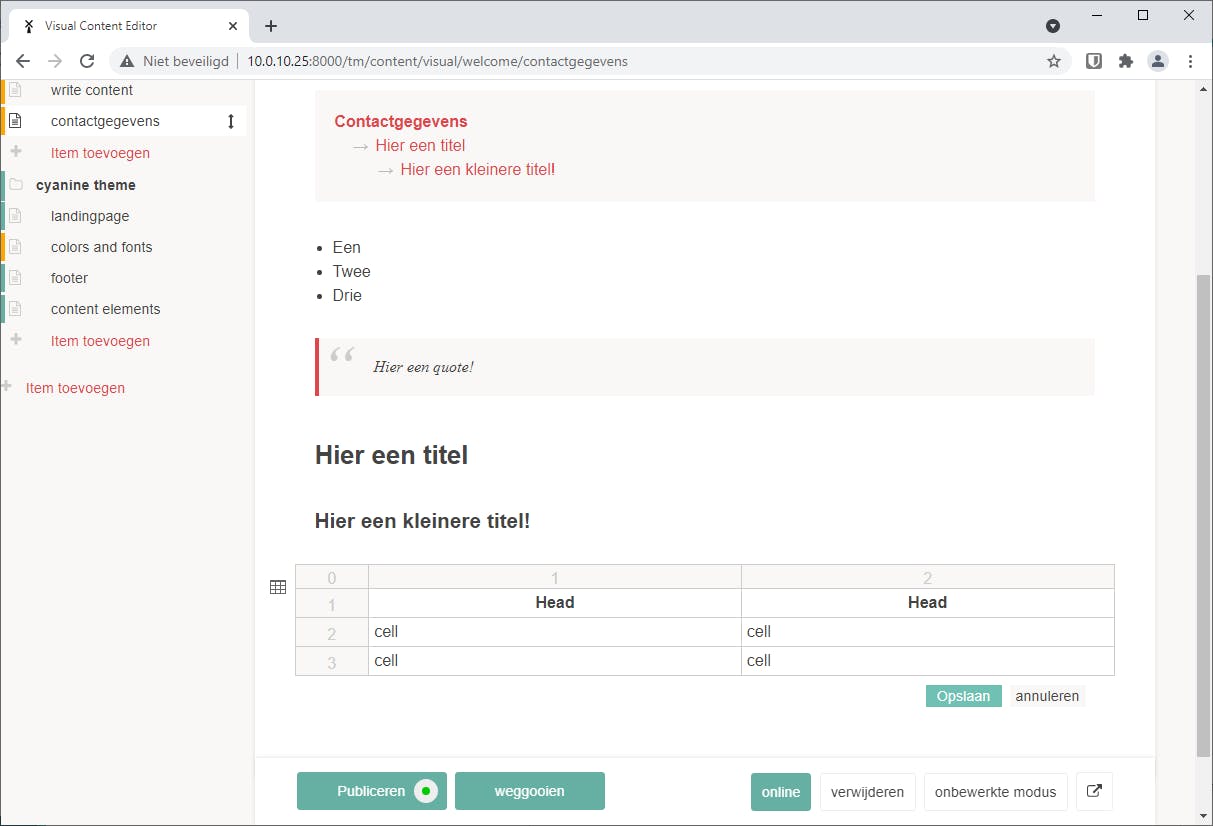Open the external link icon at bottom right
The height and width of the screenshot is (826, 1213).
(1094, 791)
